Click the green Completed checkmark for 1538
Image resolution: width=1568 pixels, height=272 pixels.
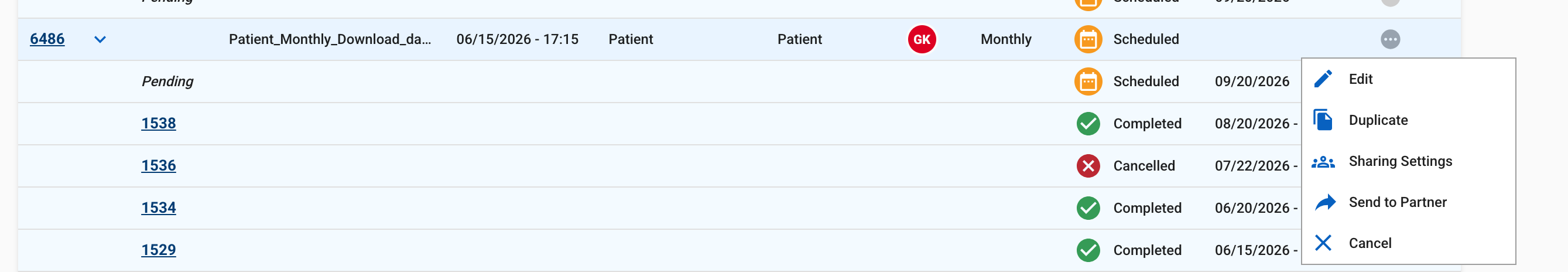(1088, 124)
